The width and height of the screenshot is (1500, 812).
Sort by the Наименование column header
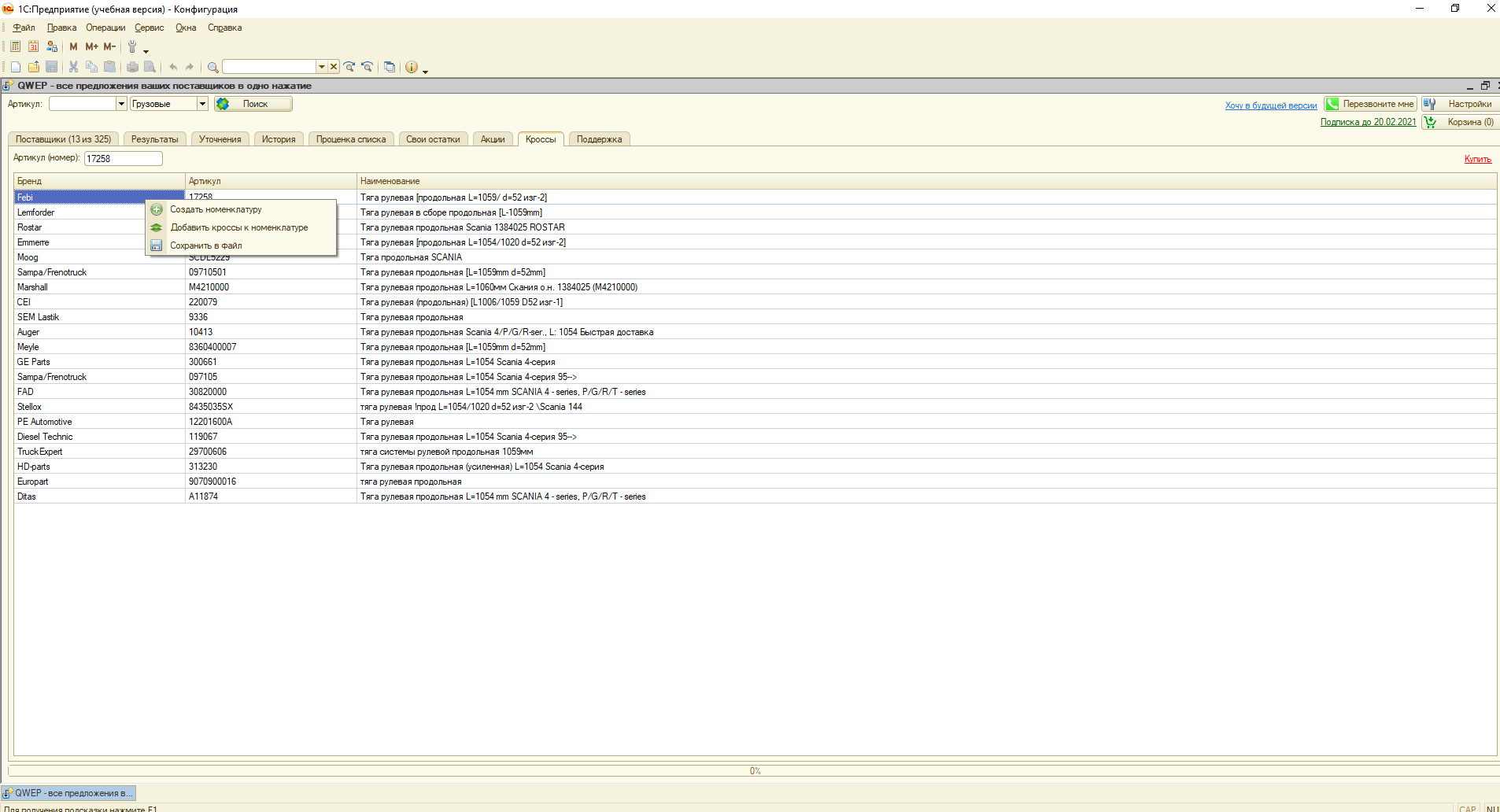(926, 181)
